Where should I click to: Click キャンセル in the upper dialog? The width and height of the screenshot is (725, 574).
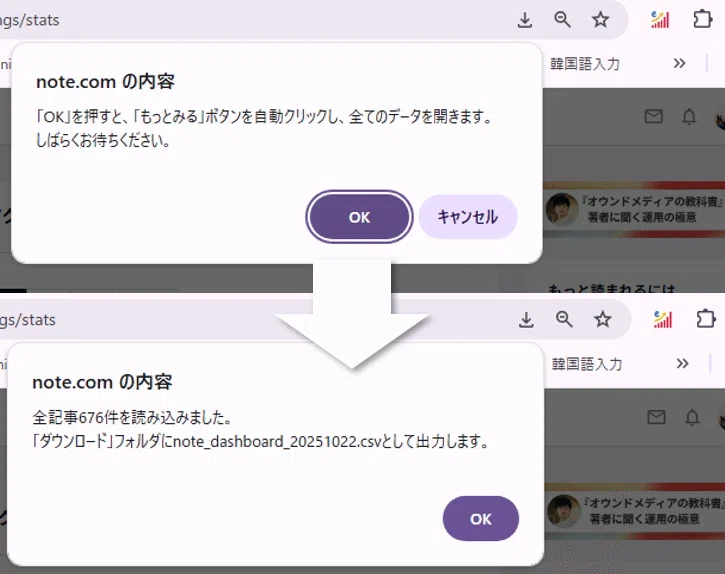(x=468, y=217)
